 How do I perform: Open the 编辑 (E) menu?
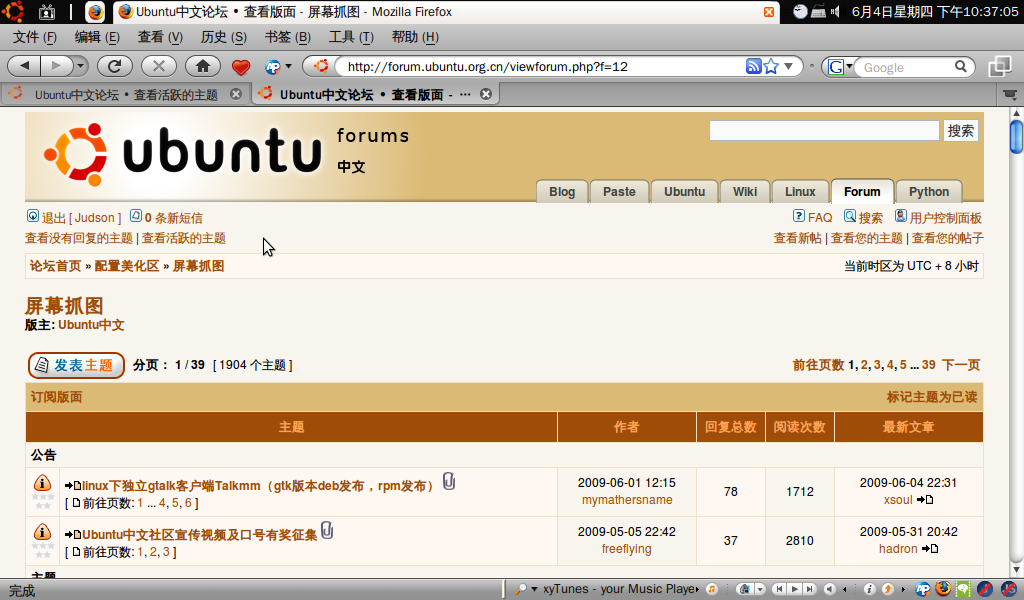click(97, 37)
